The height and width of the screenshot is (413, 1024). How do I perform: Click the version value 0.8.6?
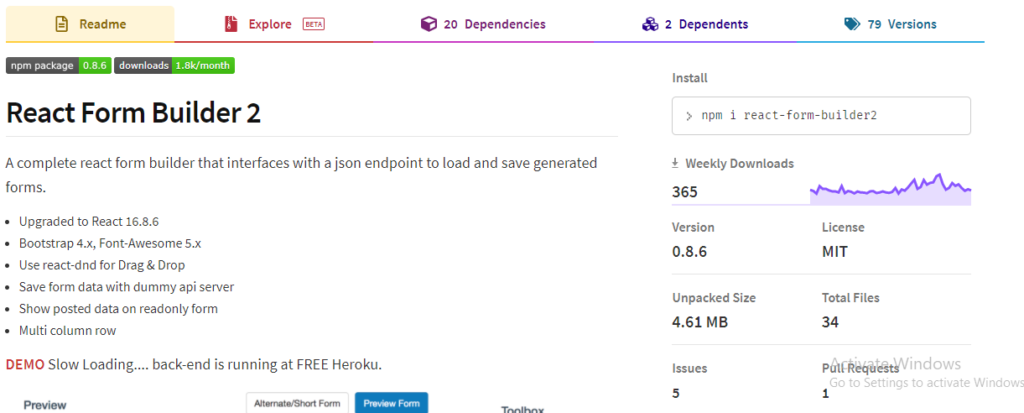click(689, 252)
